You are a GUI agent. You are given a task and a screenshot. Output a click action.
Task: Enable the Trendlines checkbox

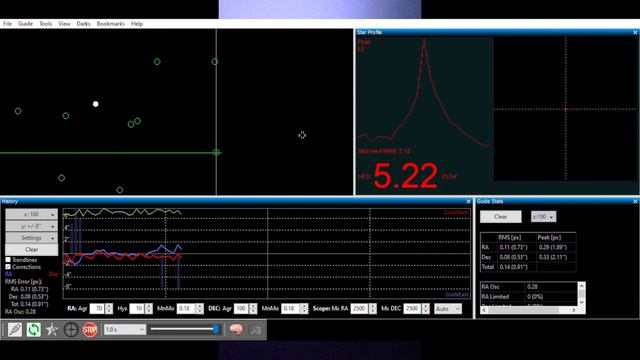coord(8,260)
